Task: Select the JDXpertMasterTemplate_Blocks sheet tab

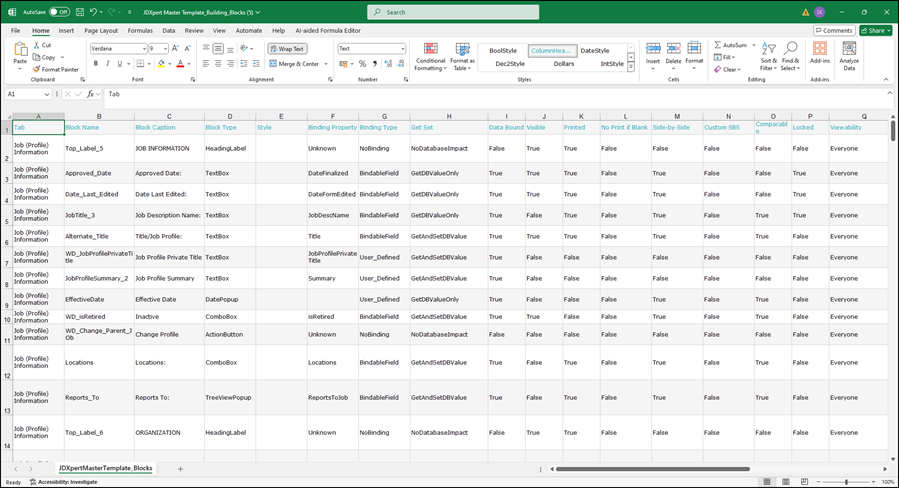Action: (105, 469)
